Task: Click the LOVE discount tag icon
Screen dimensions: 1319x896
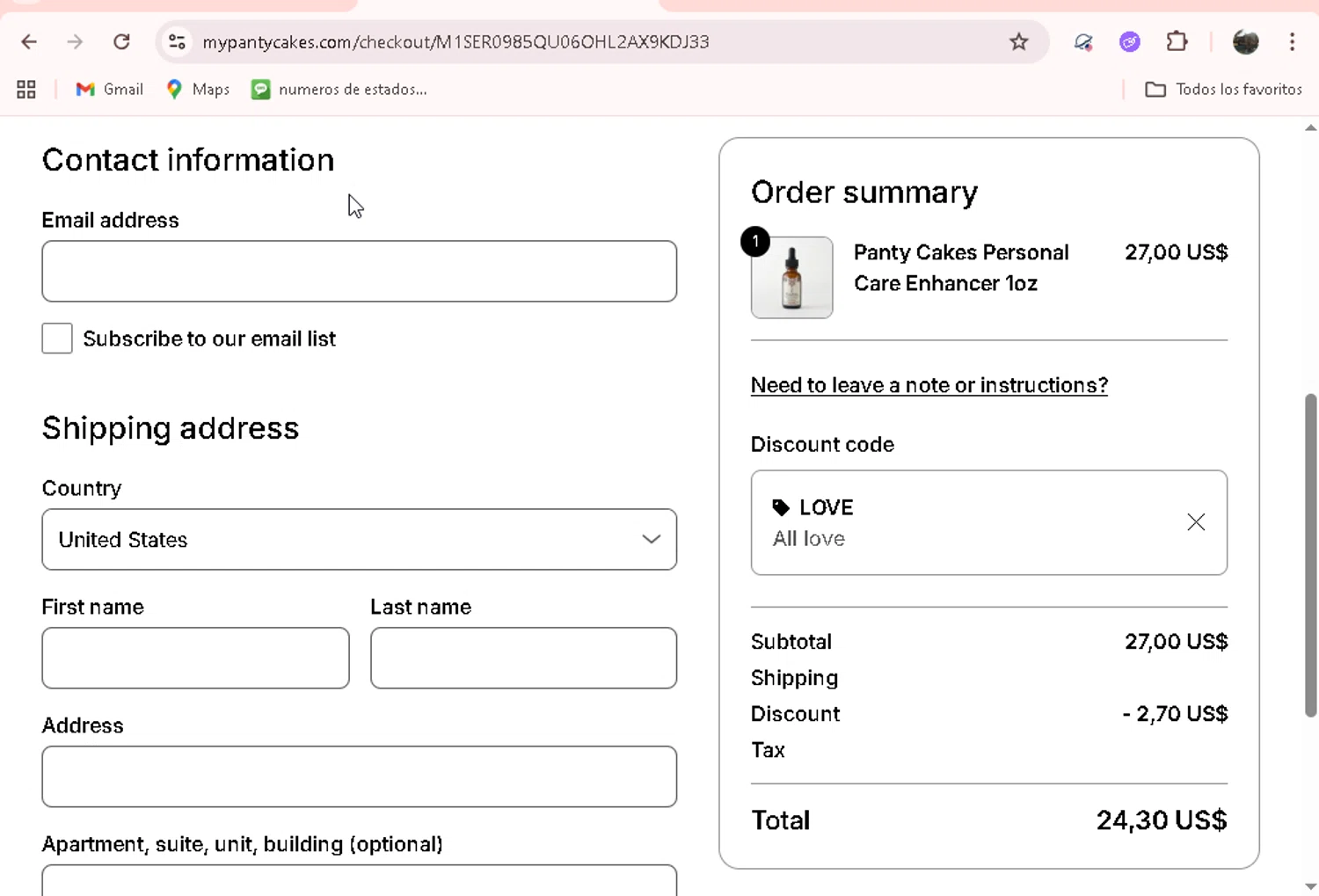Action: tap(781, 507)
